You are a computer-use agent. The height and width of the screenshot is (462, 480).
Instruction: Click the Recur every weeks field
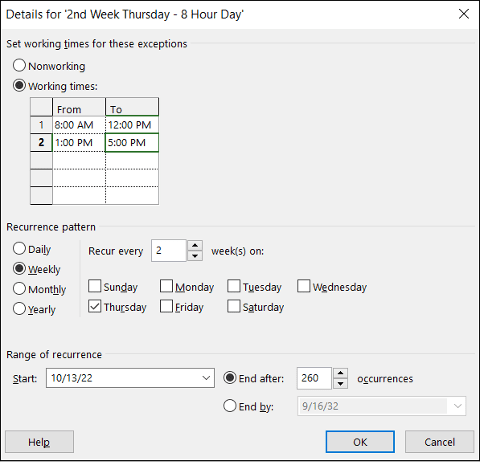[x=169, y=251]
